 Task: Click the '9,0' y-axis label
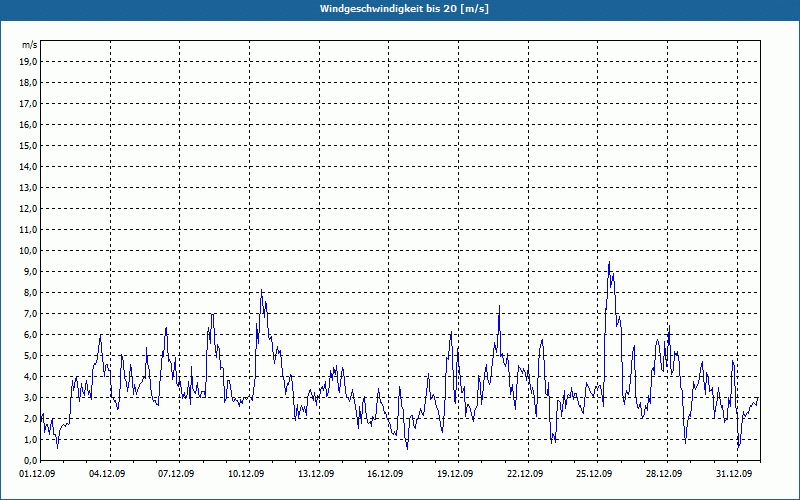pos(30,271)
